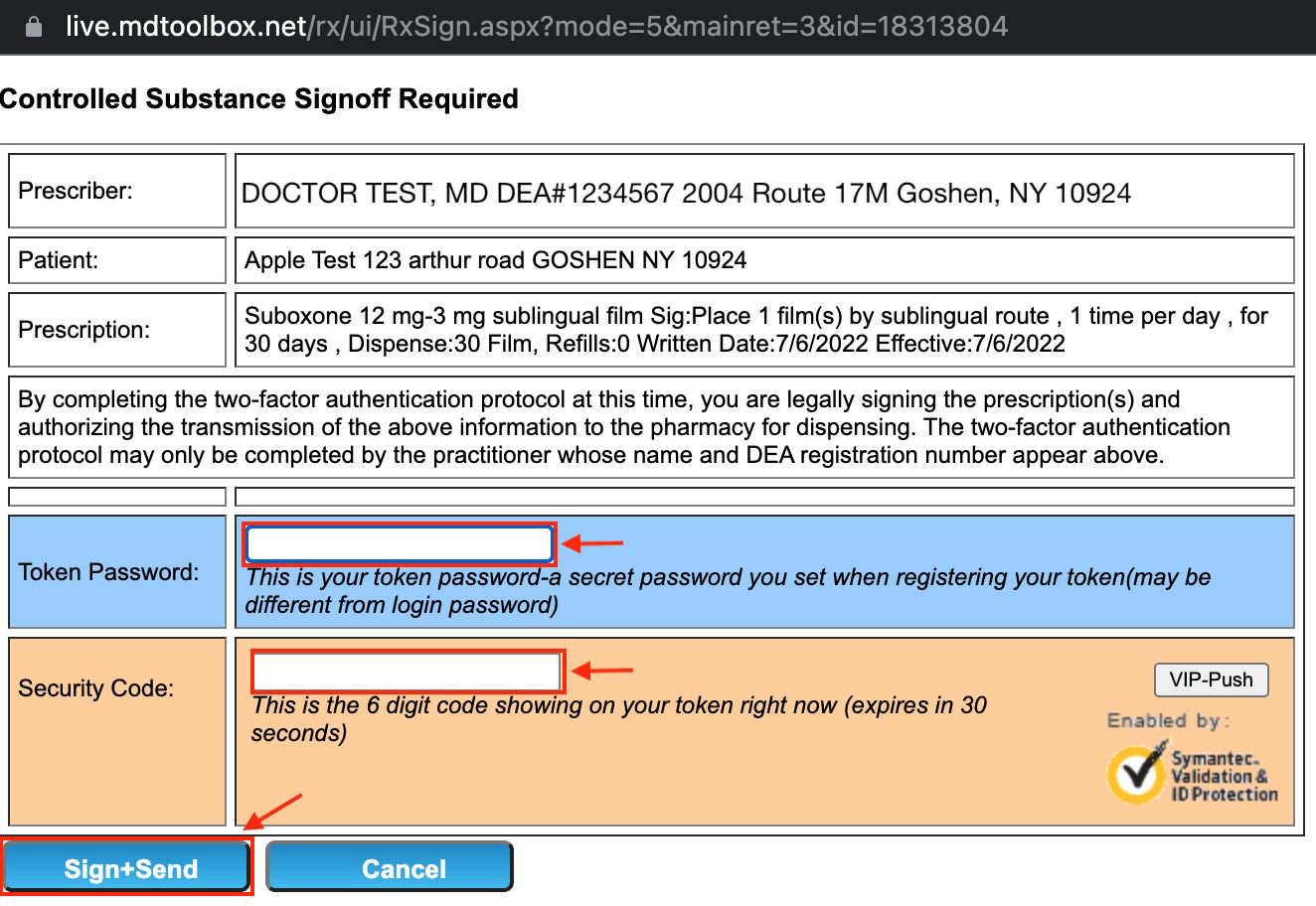Viewport: 1316px width, 906px height.
Task: Click the red arrow beside the Security Code field
Action: (x=603, y=672)
